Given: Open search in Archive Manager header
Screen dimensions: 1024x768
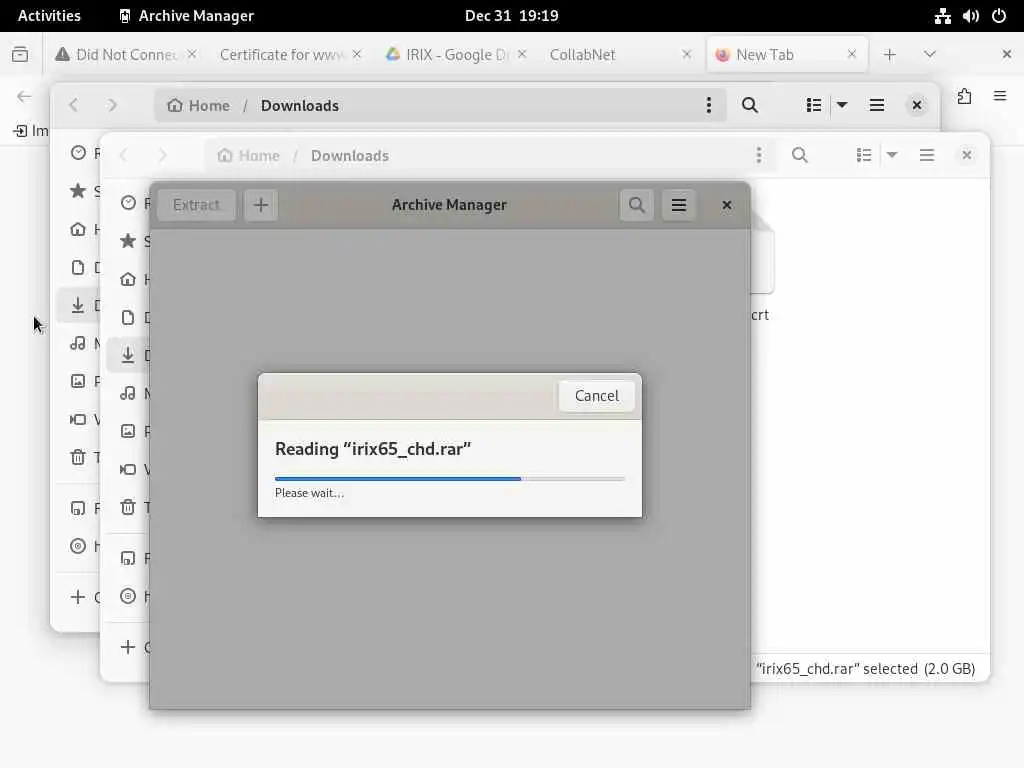Looking at the screenshot, I should (637, 205).
